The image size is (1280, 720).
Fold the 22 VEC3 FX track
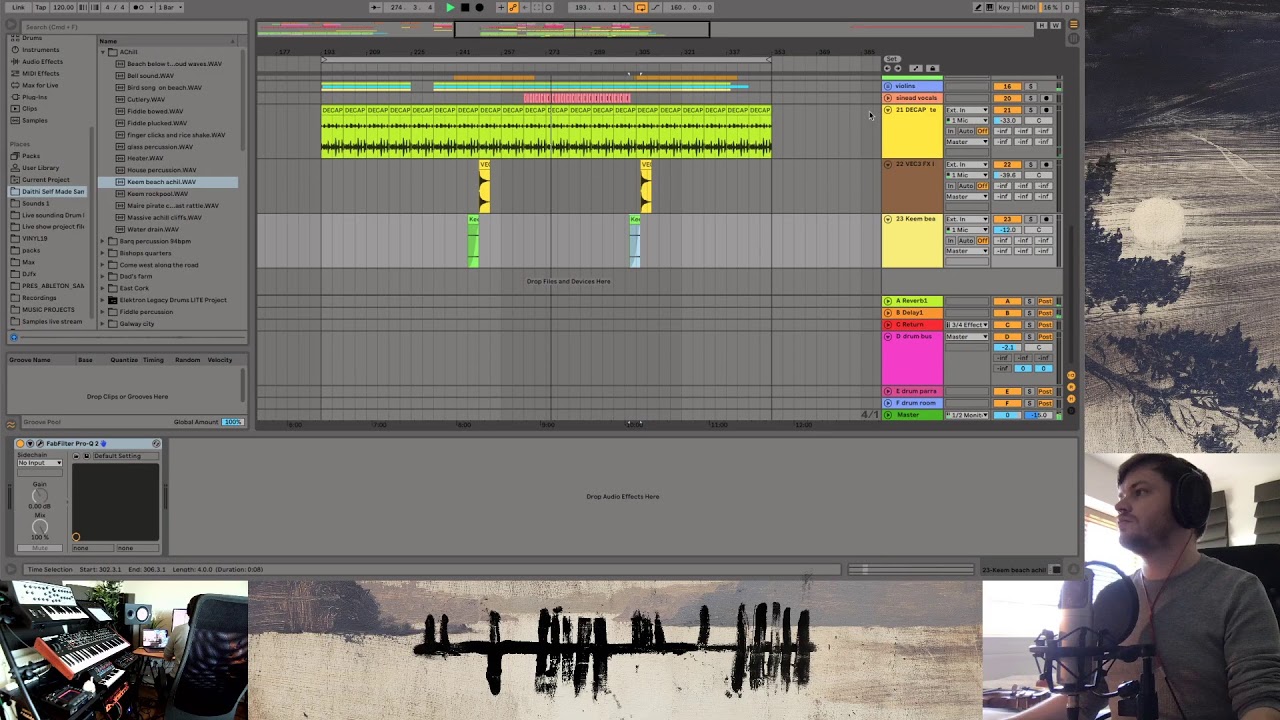tap(888, 164)
